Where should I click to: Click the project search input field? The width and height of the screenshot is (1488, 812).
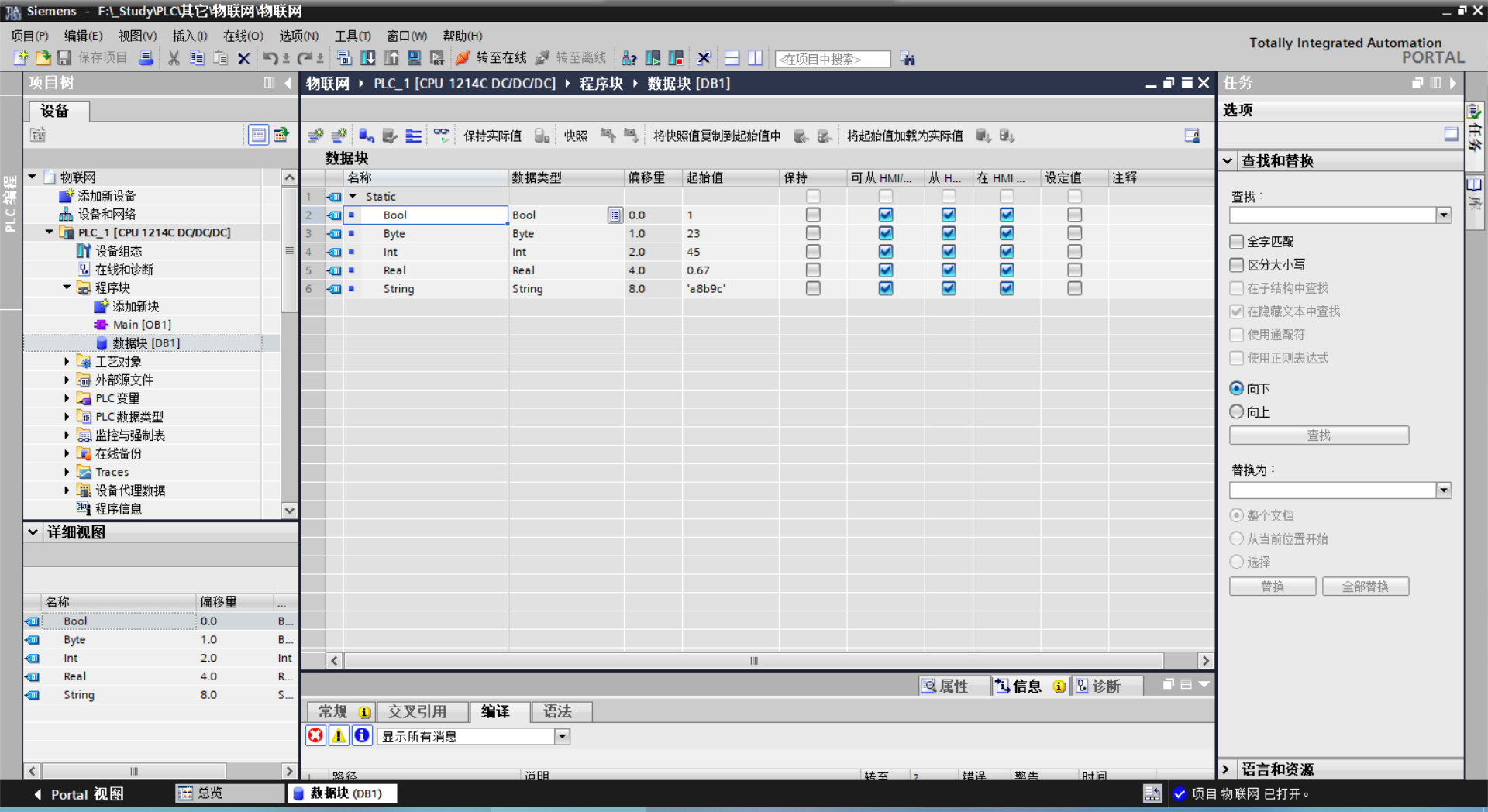[x=832, y=59]
